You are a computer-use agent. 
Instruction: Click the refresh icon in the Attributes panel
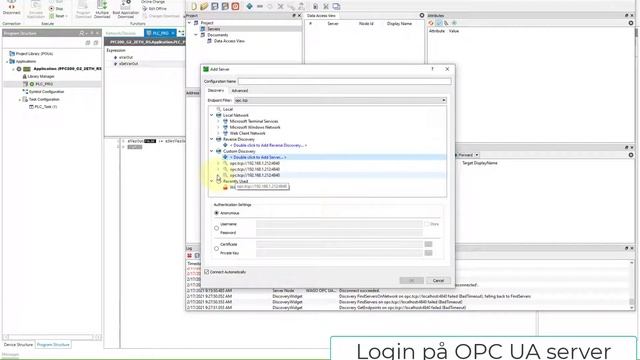click(431, 23)
